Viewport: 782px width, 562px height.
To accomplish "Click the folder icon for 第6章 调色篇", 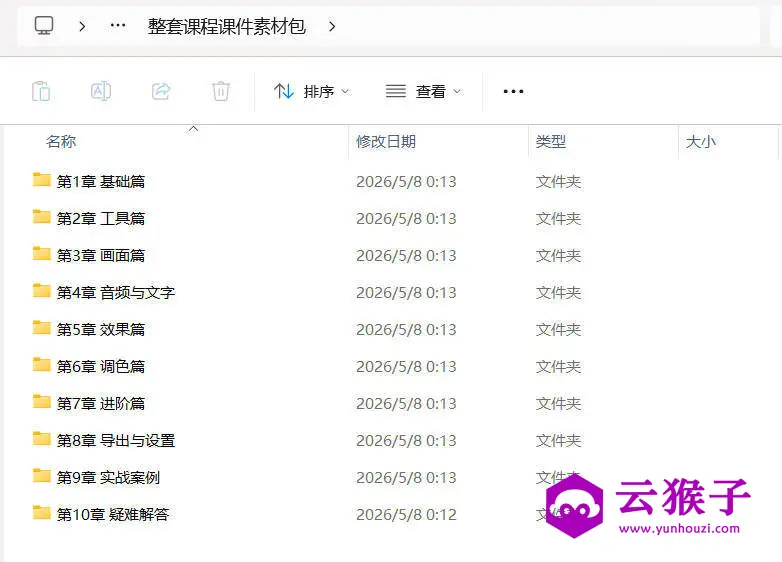I will [x=41, y=365].
